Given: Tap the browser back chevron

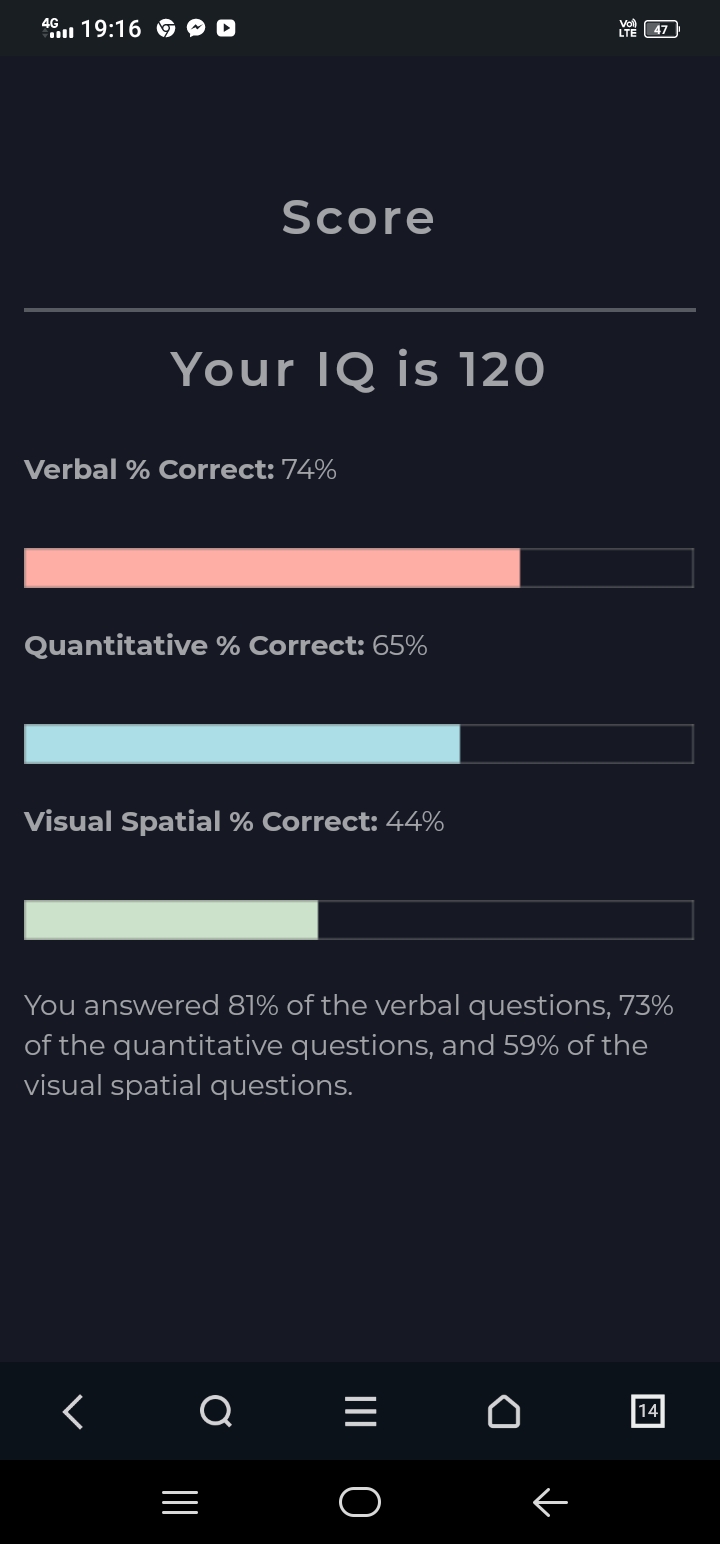Looking at the screenshot, I should coord(73,1411).
